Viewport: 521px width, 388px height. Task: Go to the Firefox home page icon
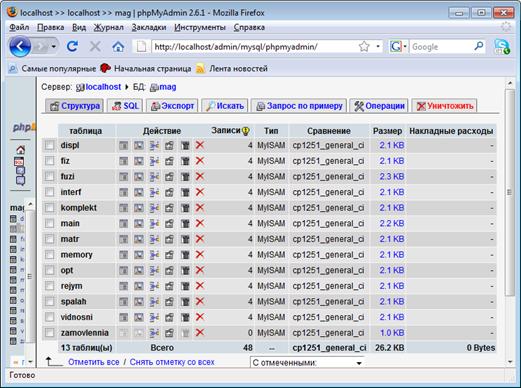118,47
